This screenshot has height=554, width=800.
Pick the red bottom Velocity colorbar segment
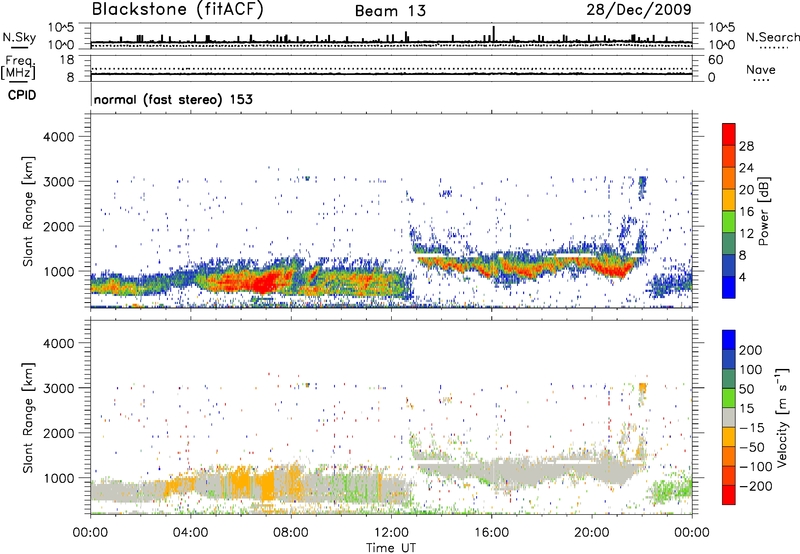tap(729, 495)
